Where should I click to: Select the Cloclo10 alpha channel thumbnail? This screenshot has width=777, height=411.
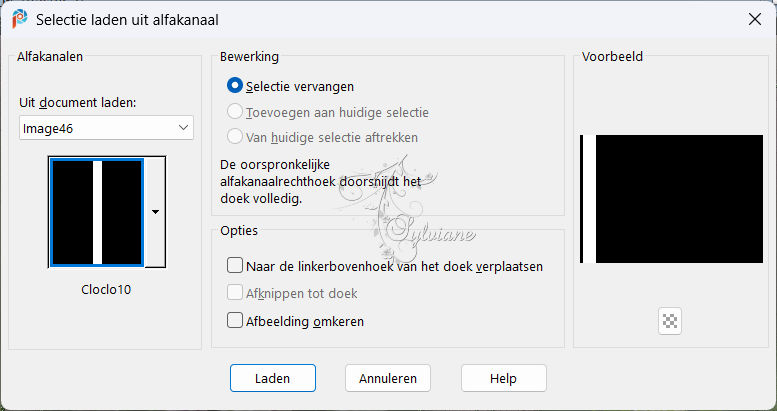97,212
